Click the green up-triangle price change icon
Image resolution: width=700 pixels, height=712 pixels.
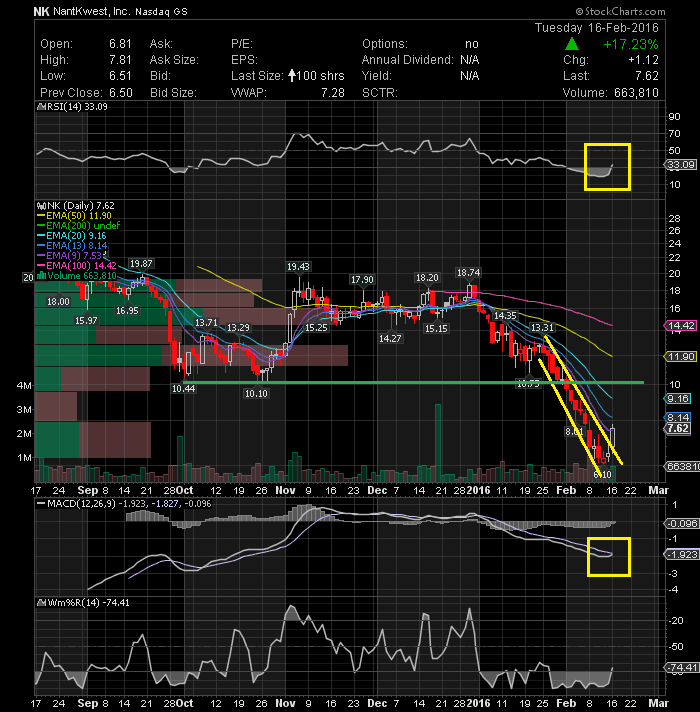click(572, 44)
